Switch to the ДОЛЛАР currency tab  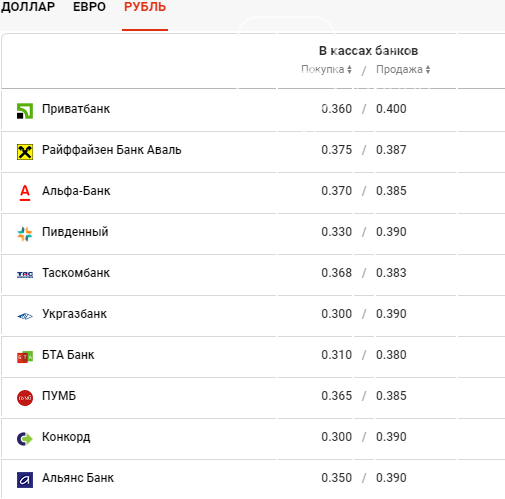pos(28,7)
